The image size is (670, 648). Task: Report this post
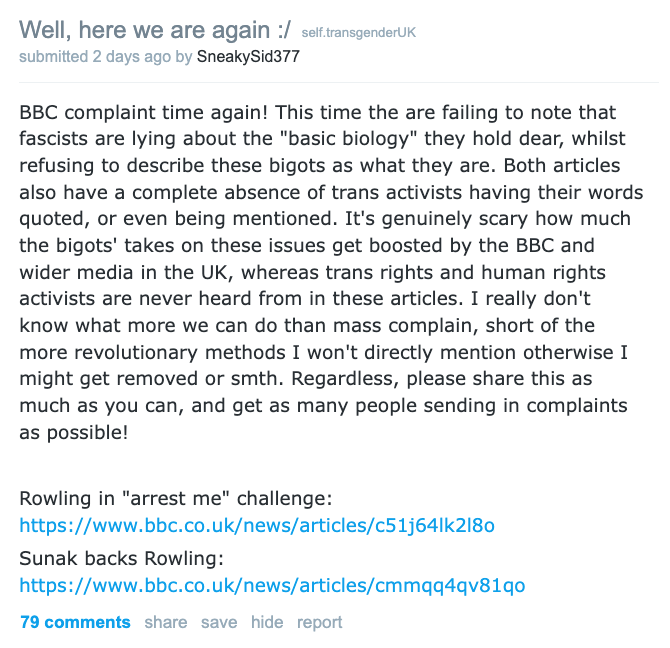click(320, 622)
